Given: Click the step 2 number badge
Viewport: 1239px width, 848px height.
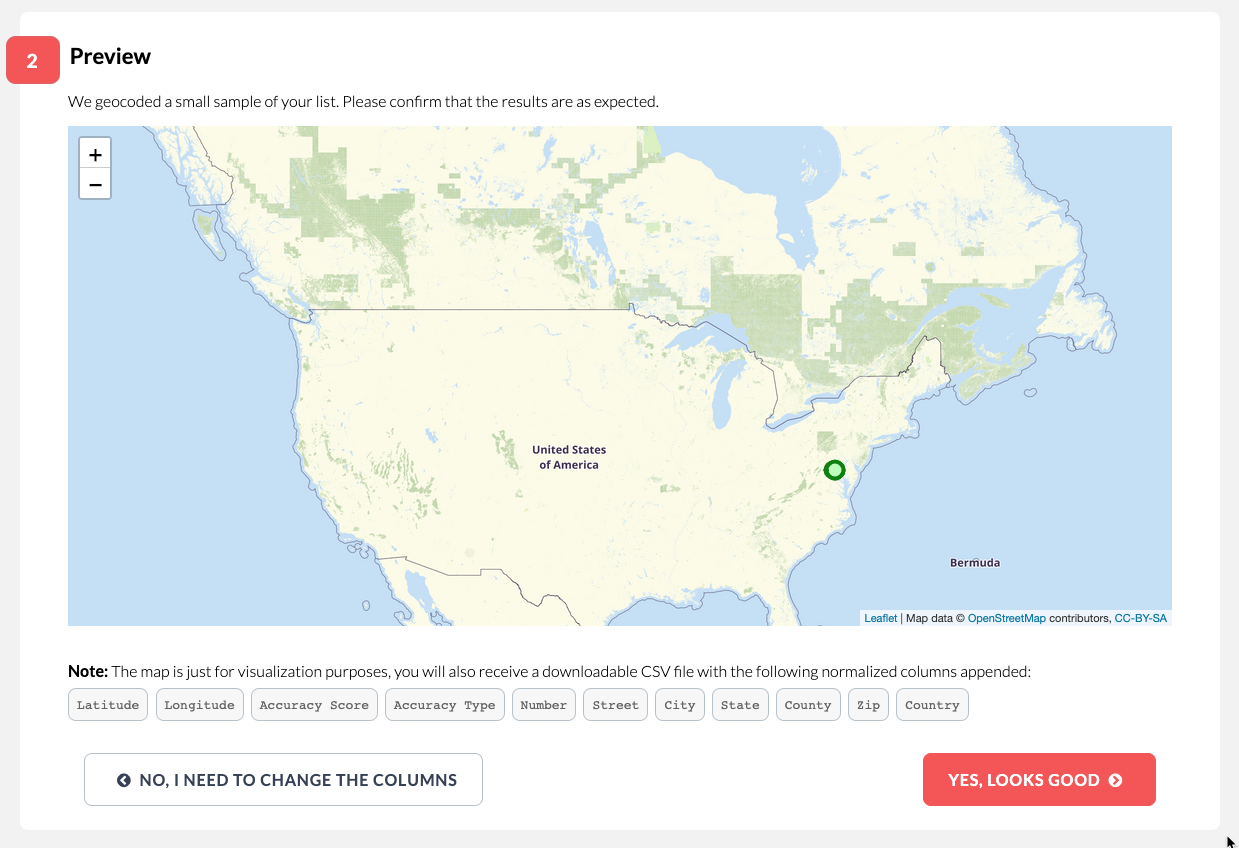Looking at the screenshot, I should (32, 60).
